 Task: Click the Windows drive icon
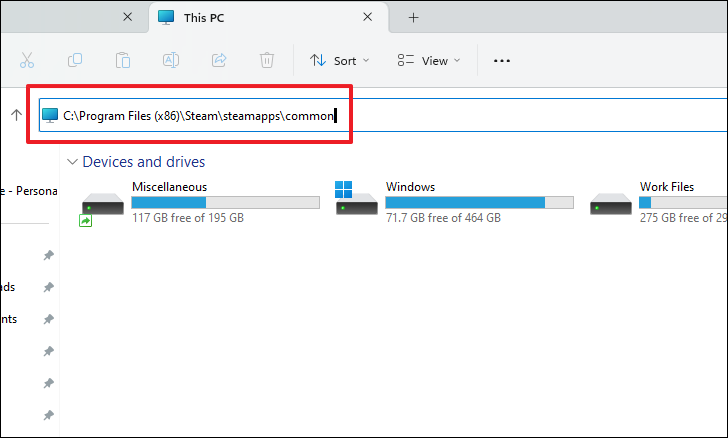pyautogui.click(x=357, y=199)
